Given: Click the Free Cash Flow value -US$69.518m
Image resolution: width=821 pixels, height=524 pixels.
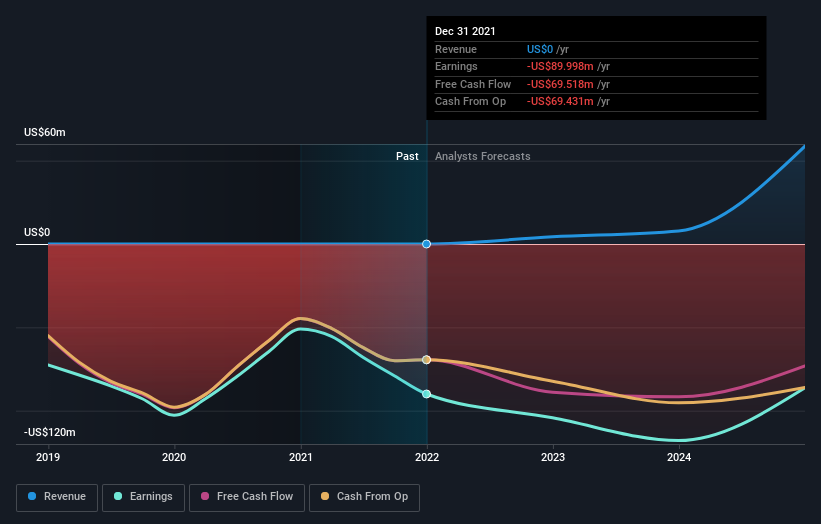Looking at the screenshot, I should [x=560, y=84].
